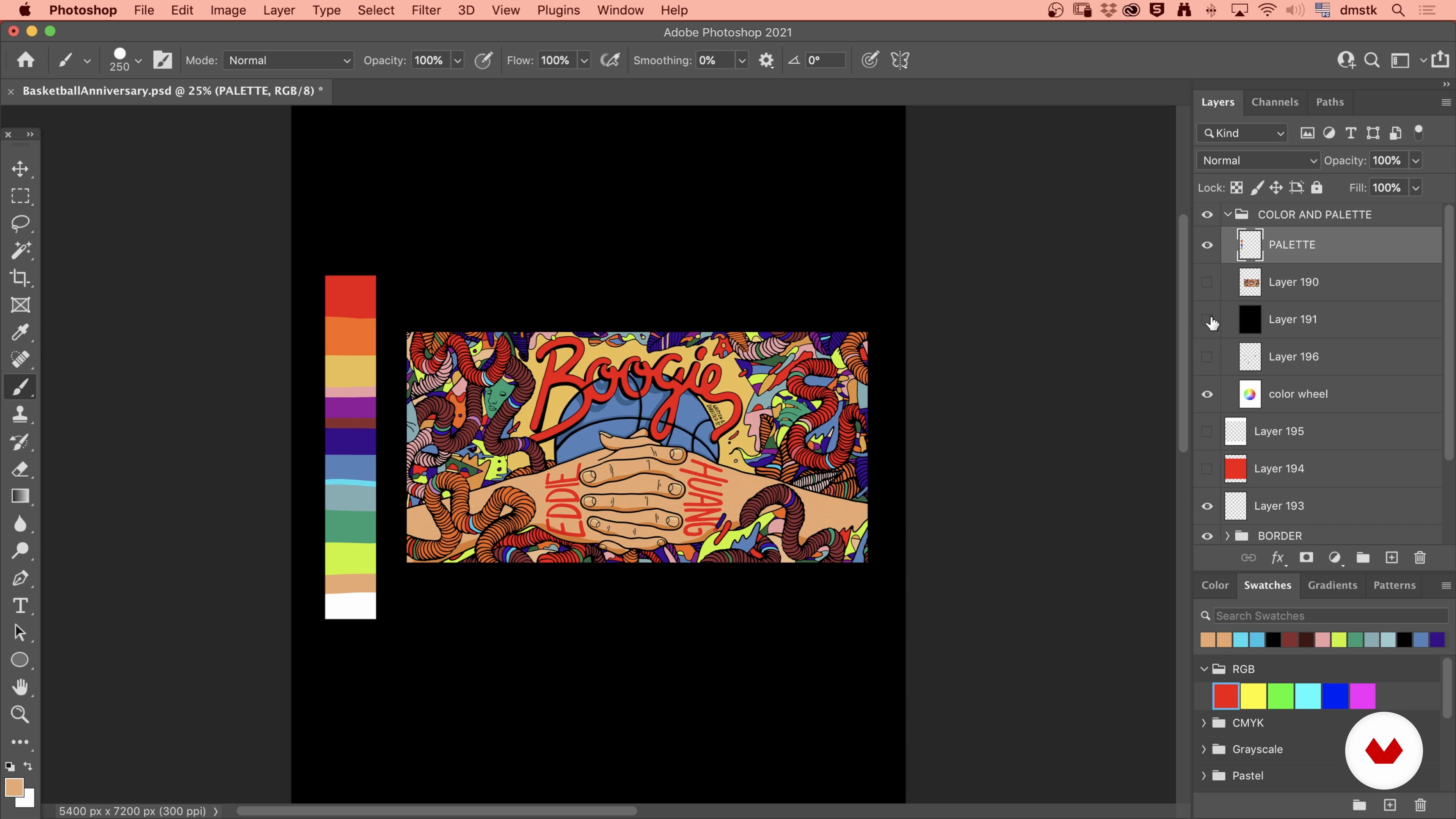Select the Dodge tool
Screen dimensions: 1456x819
point(20,551)
